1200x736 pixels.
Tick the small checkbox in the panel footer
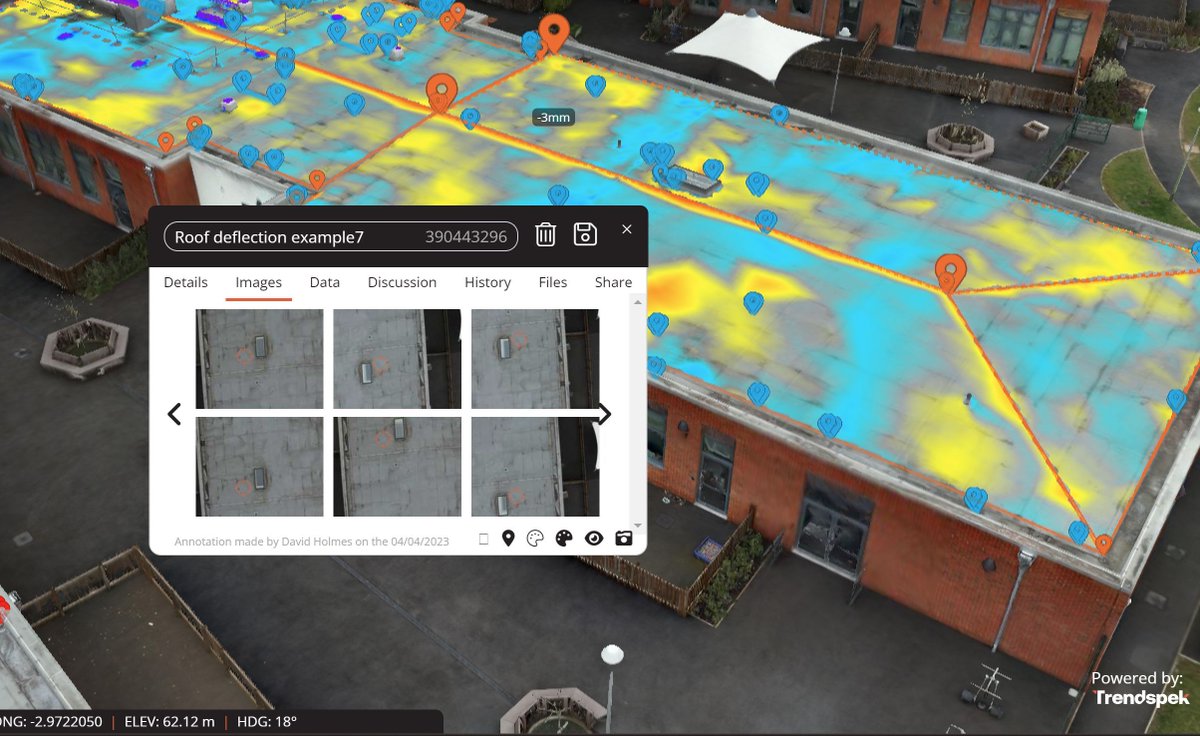coord(484,540)
